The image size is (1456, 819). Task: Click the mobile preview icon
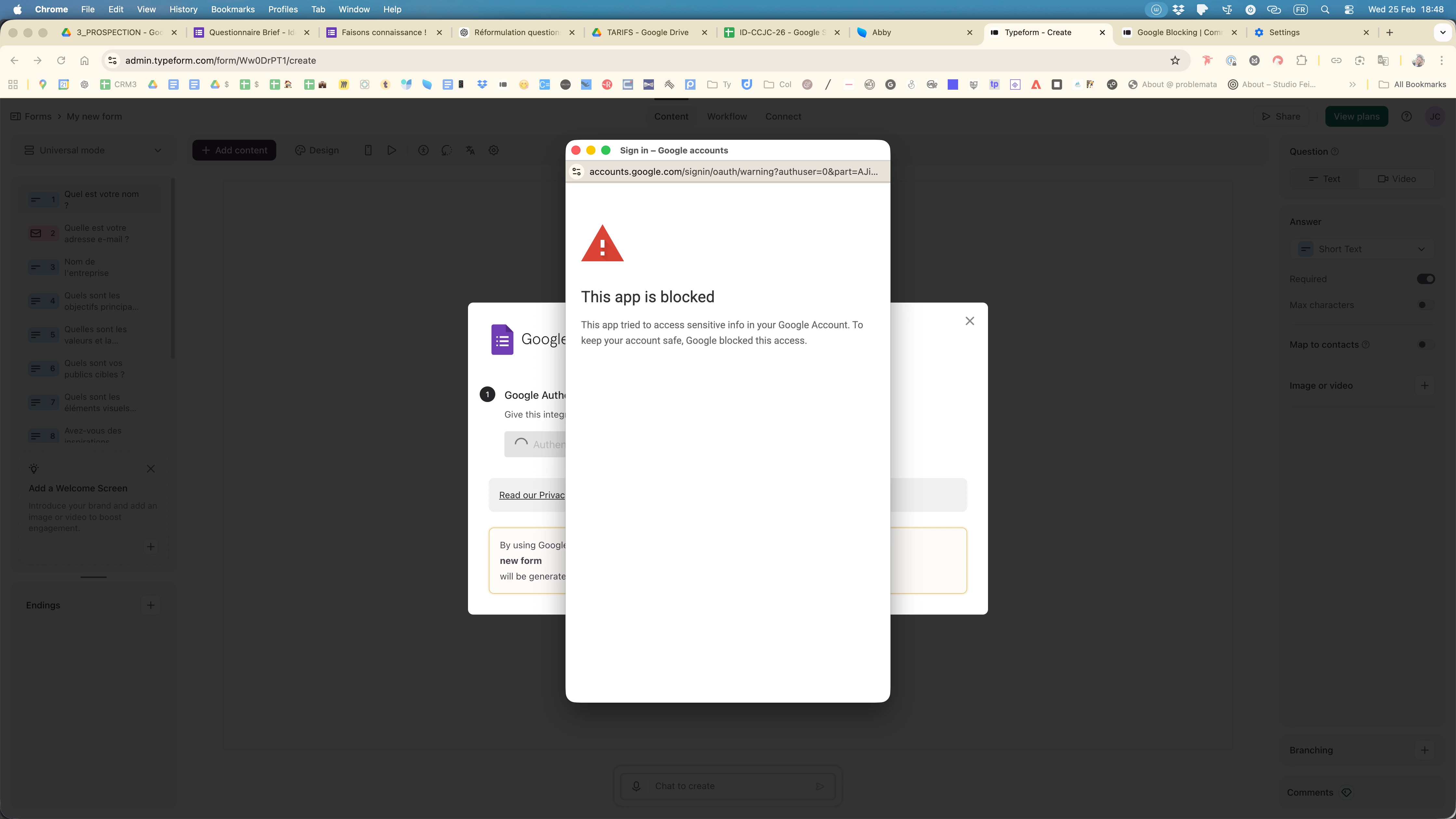coord(368,150)
